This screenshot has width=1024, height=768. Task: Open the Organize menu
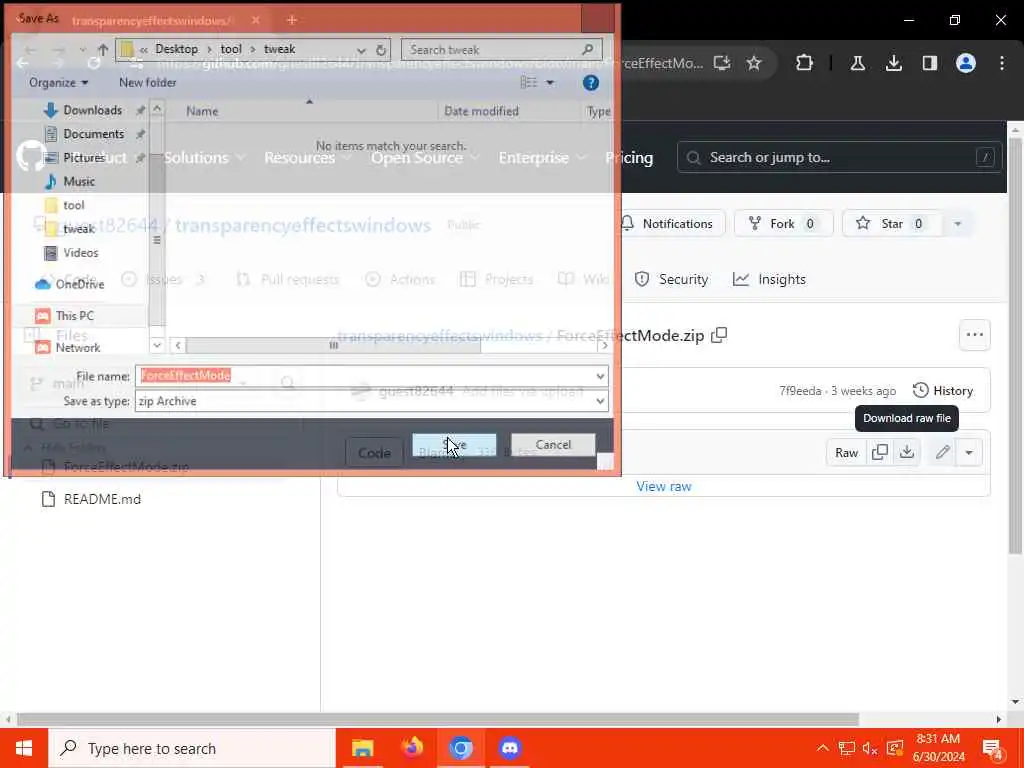point(58,82)
